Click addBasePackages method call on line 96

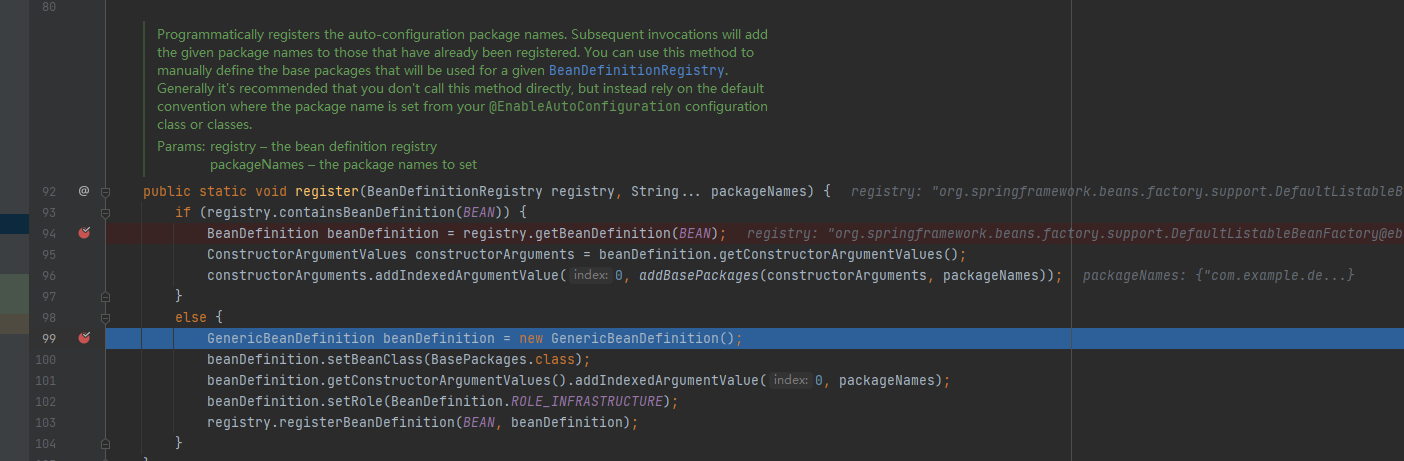pos(698,275)
